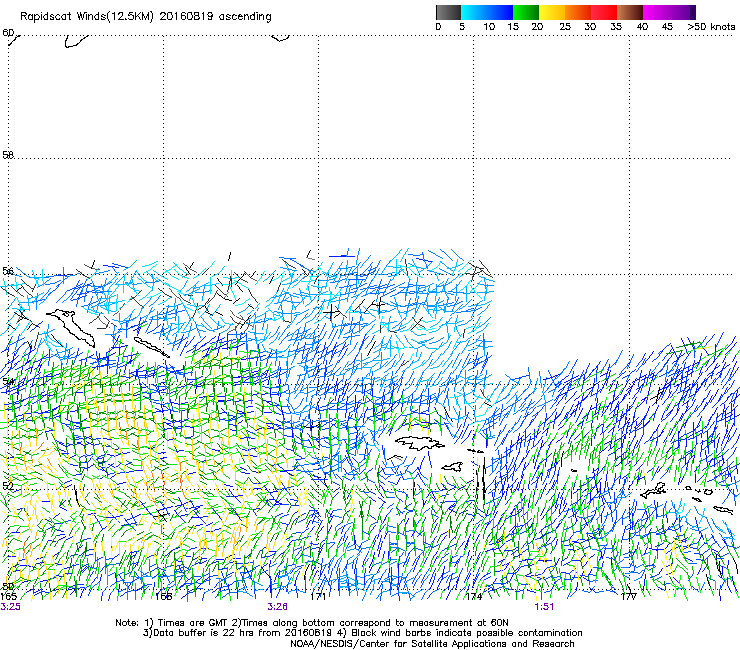Viewport: 740px width, 650px height.
Task: Click the '>50 knots' legend label
Action: 711,27
